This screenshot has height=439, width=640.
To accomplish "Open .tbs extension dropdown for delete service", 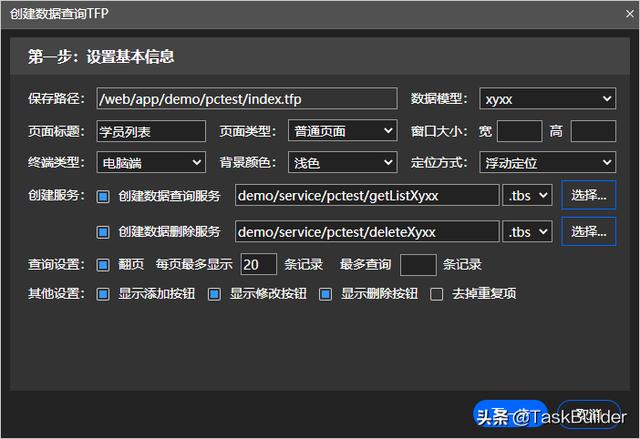I will pyautogui.click(x=527, y=232).
